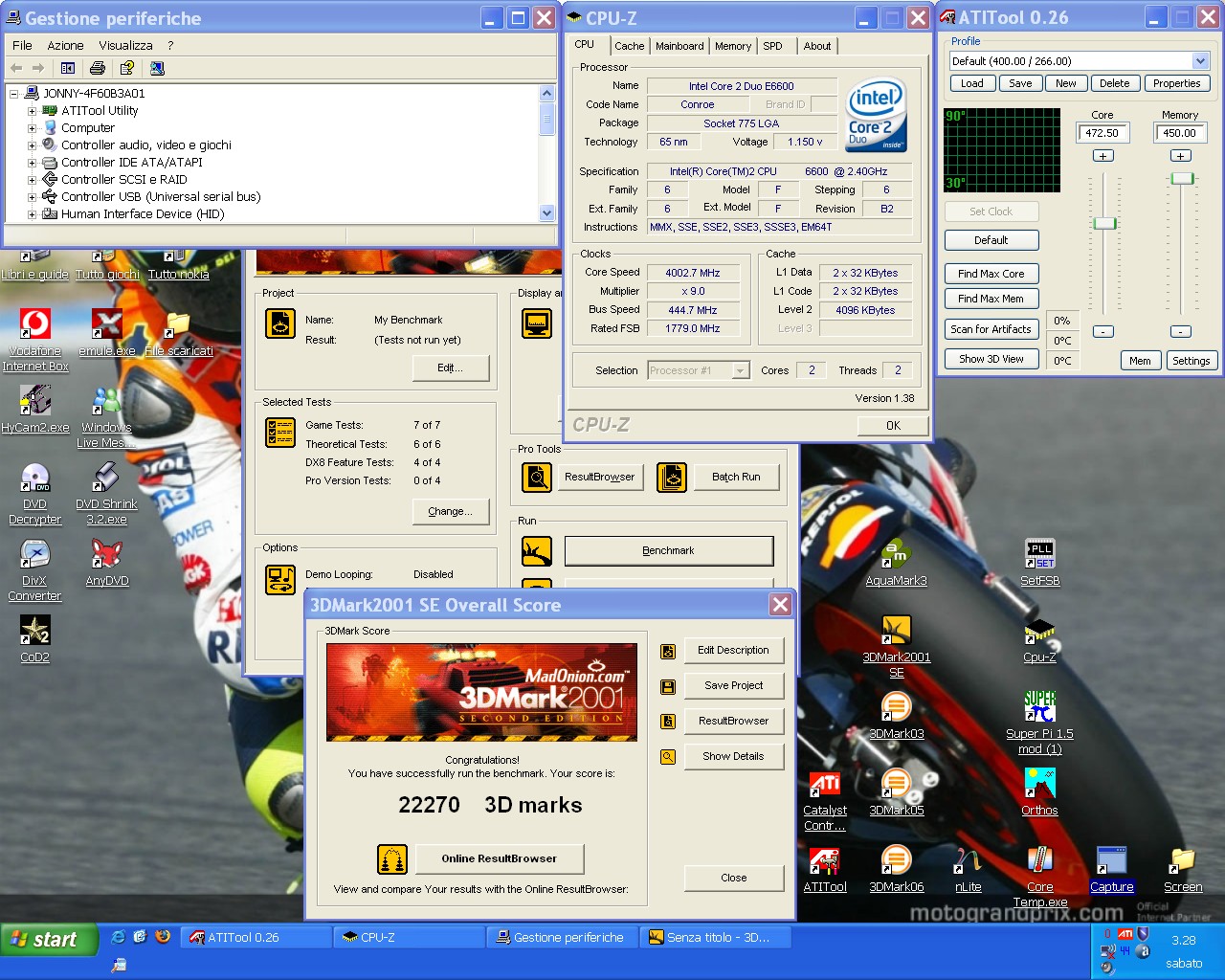Open the SetFSB desktop shortcut
The width and height of the screenshot is (1225, 980).
pos(1039,562)
